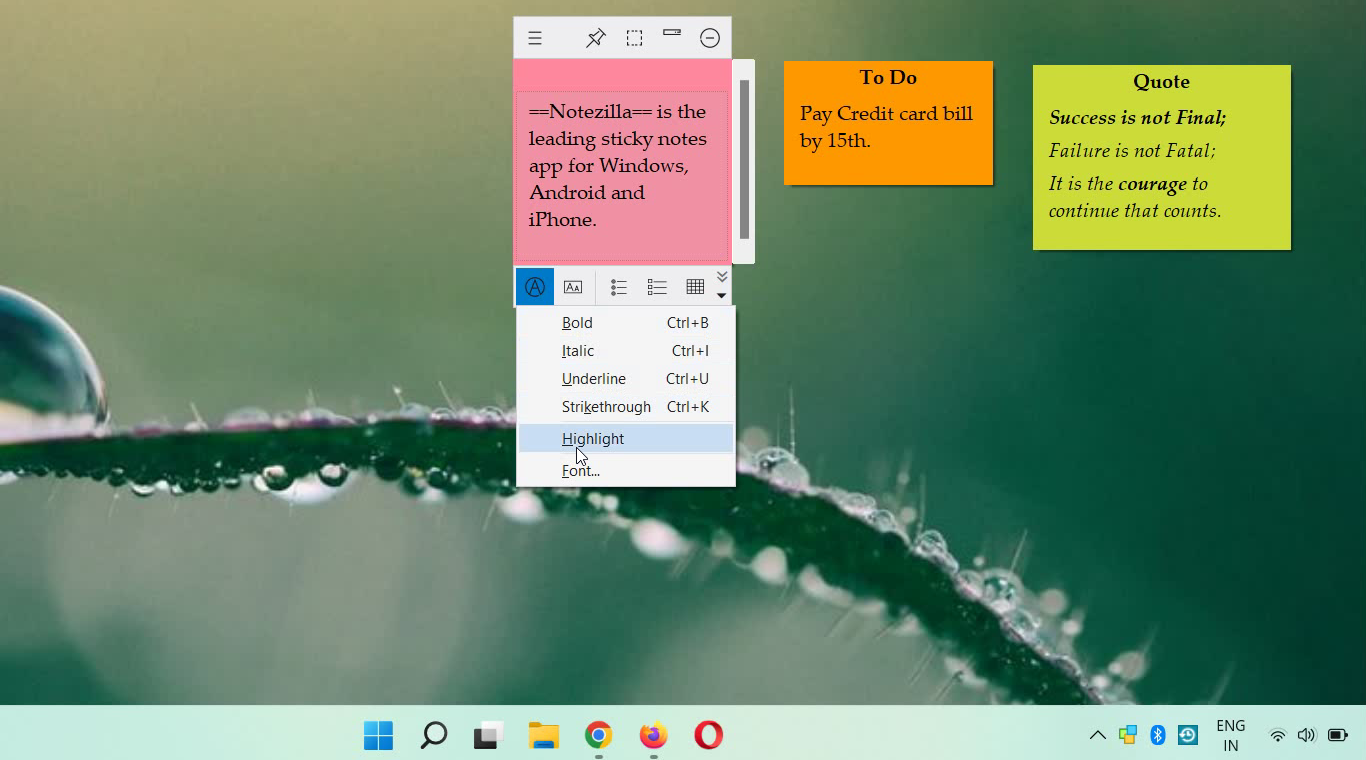
Task: Select Underline in the format menu
Action: click(626, 379)
